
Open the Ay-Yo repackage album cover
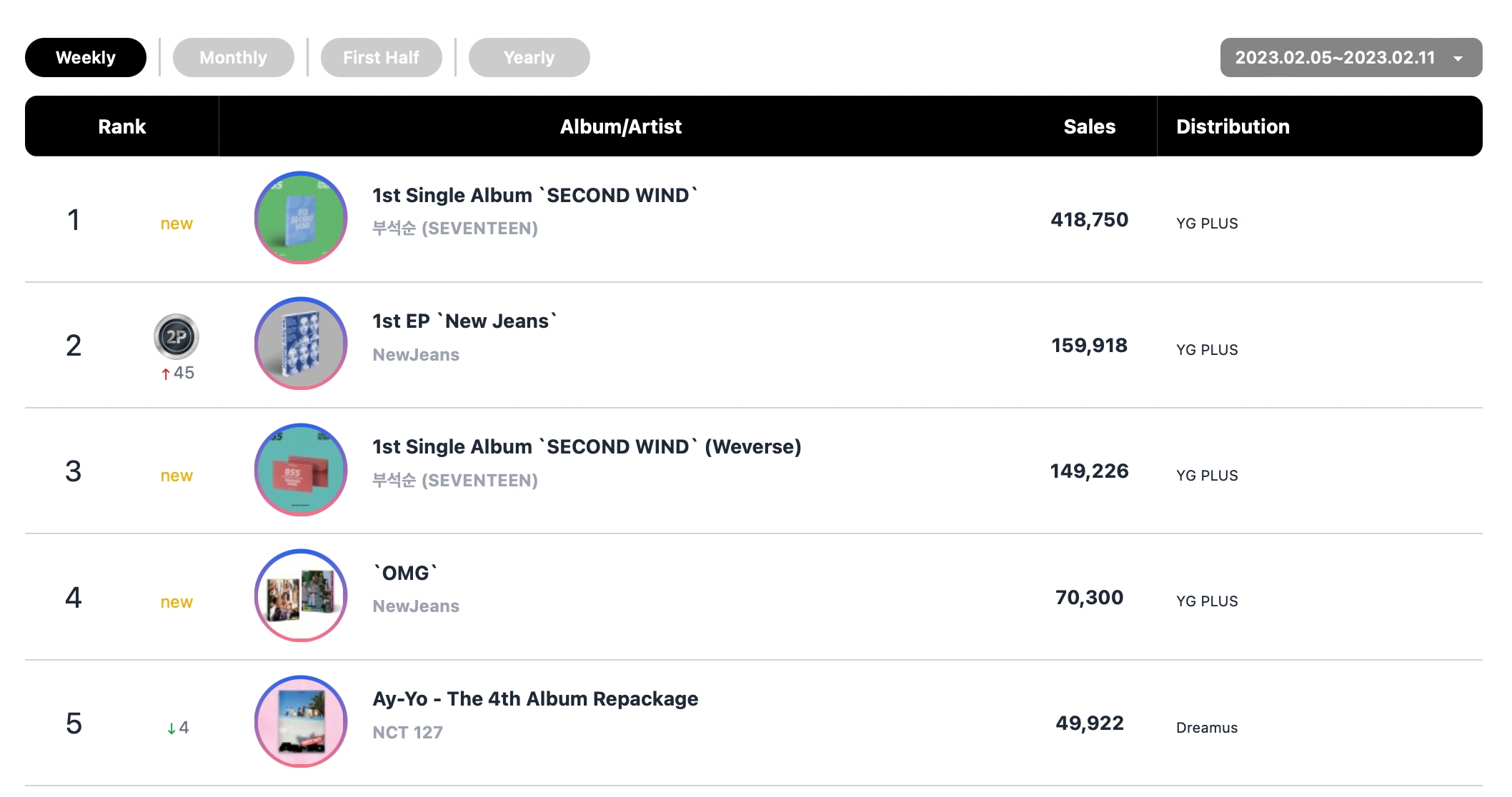[301, 721]
